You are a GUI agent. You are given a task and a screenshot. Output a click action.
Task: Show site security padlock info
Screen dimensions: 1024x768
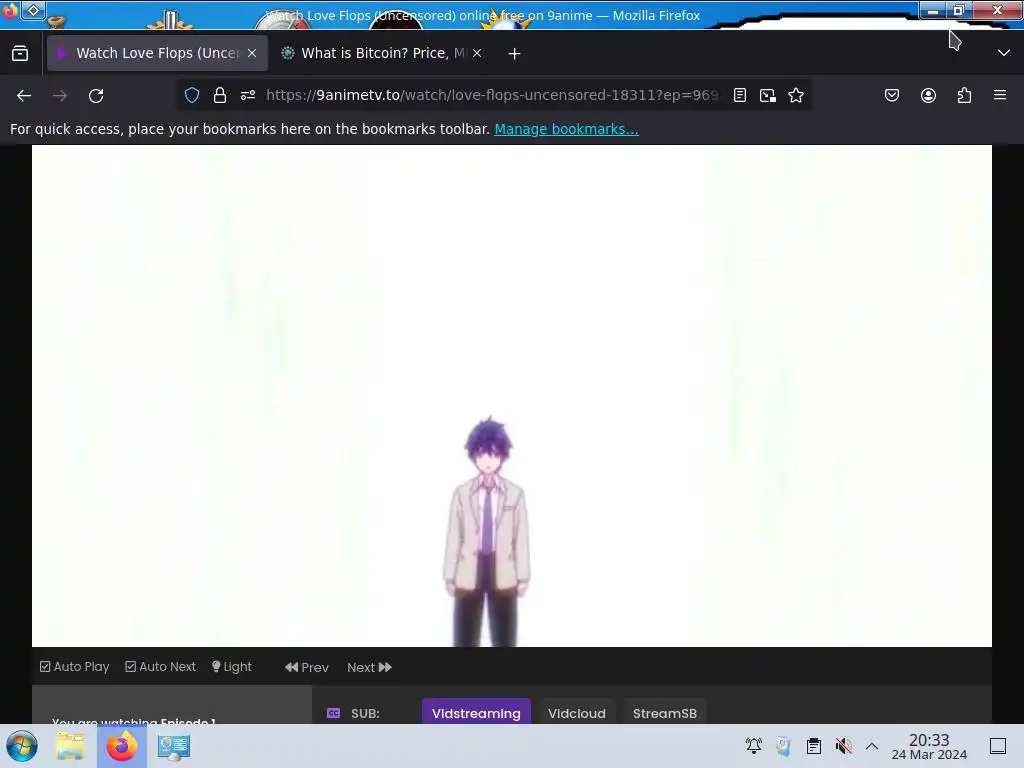[220, 95]
